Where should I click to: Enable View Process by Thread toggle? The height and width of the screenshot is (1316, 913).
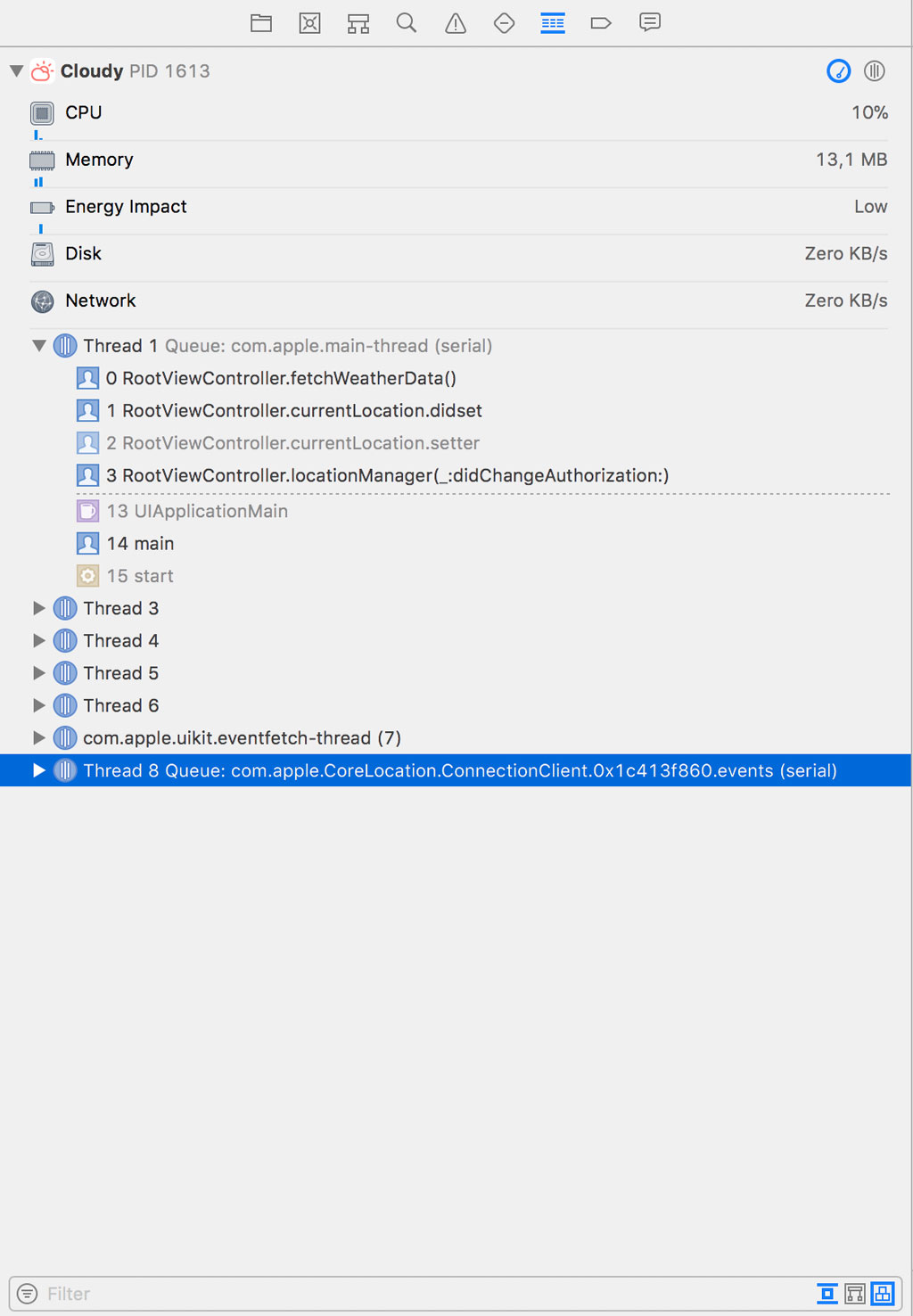[x=883, y=1293]
